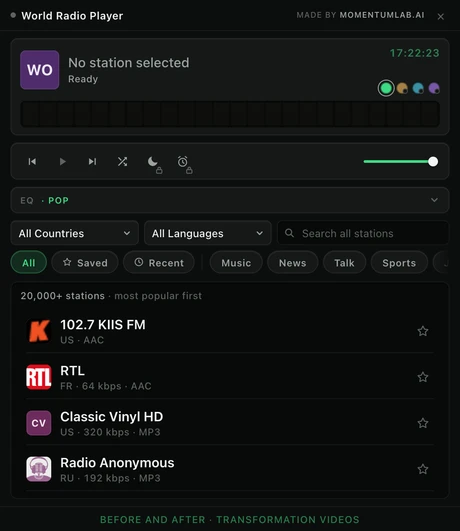The height and width of the screenshot is (531, 460).
Task: Favorite RTL station with star
Action: [x=423, y=377]
